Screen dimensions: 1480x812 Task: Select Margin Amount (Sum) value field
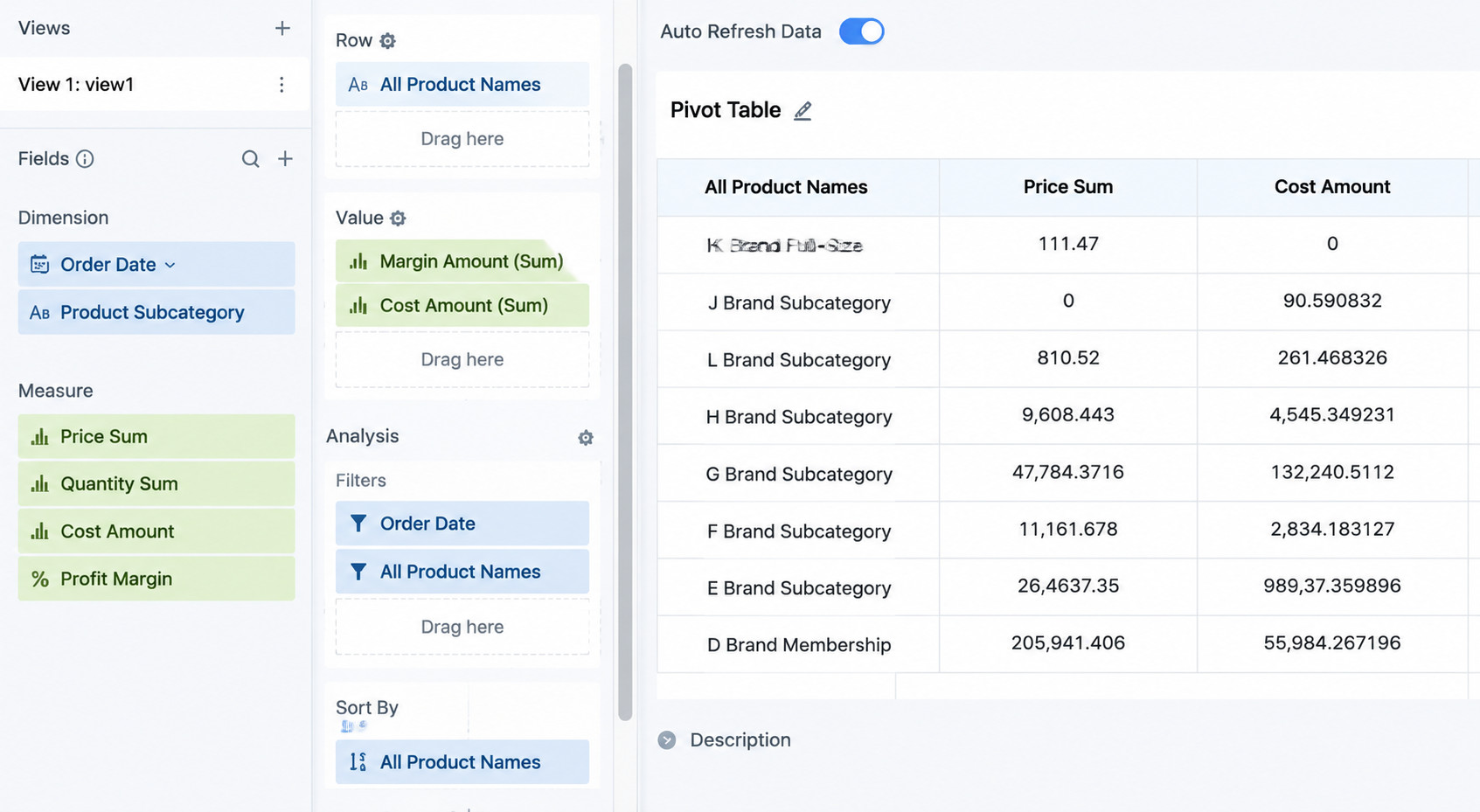[x=462, y=261]
